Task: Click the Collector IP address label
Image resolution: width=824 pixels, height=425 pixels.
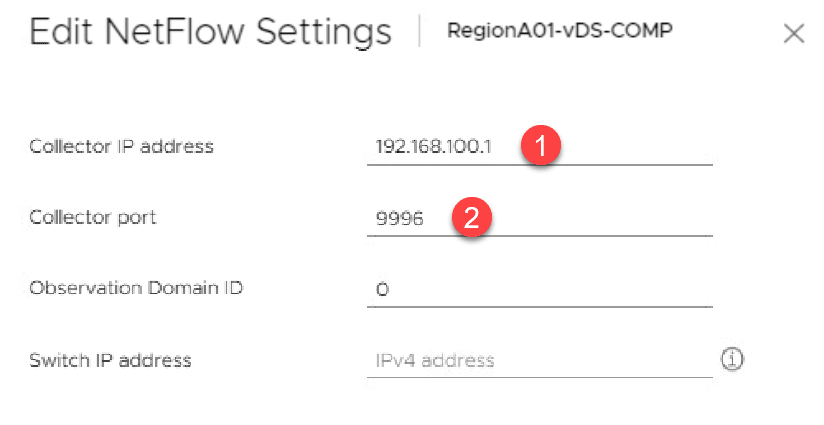Action: click(121, 147)
